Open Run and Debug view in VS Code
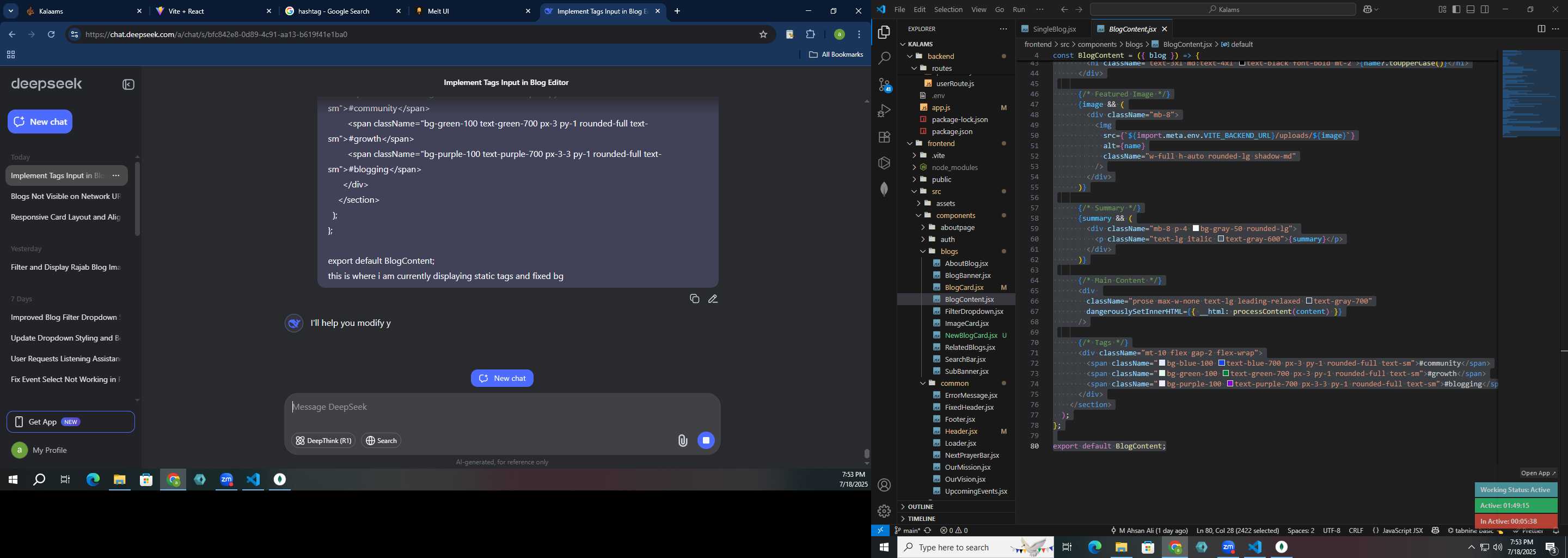 tap(884, 111)
